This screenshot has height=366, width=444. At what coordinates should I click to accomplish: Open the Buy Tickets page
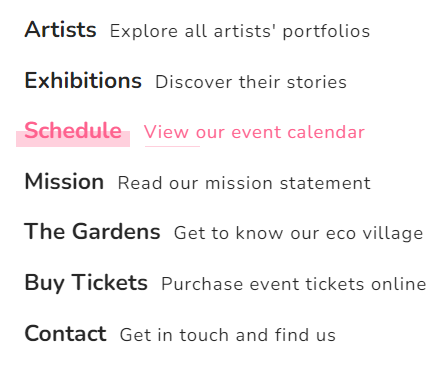(x=86, y=283)
